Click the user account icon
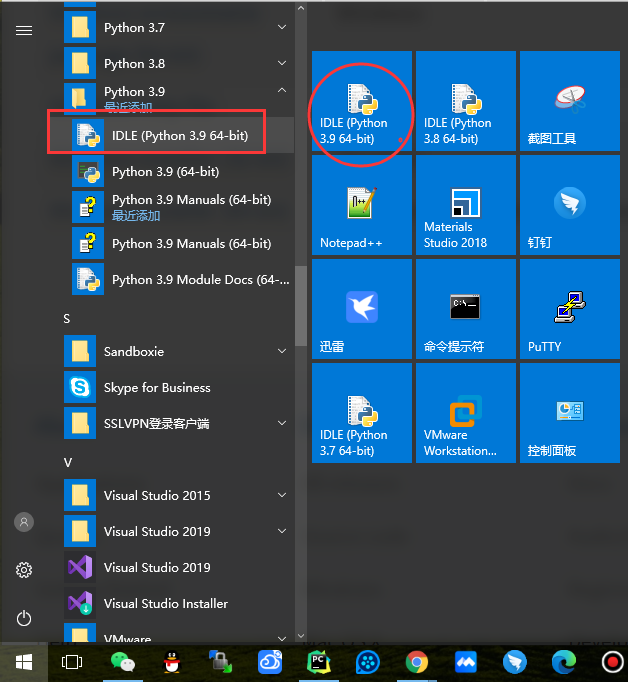This screenshot has height=682, width=628. (24, 522)
